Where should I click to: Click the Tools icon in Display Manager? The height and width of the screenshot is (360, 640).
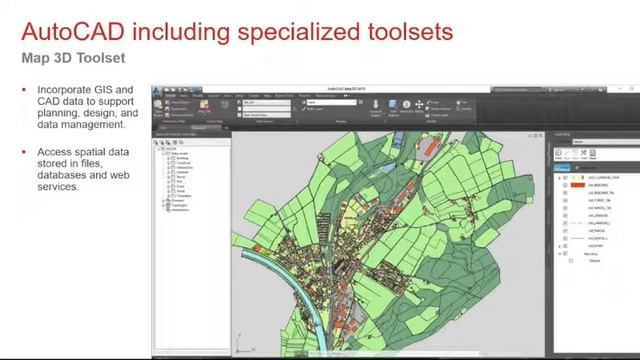pyautogui.click(x=584, y=153)
